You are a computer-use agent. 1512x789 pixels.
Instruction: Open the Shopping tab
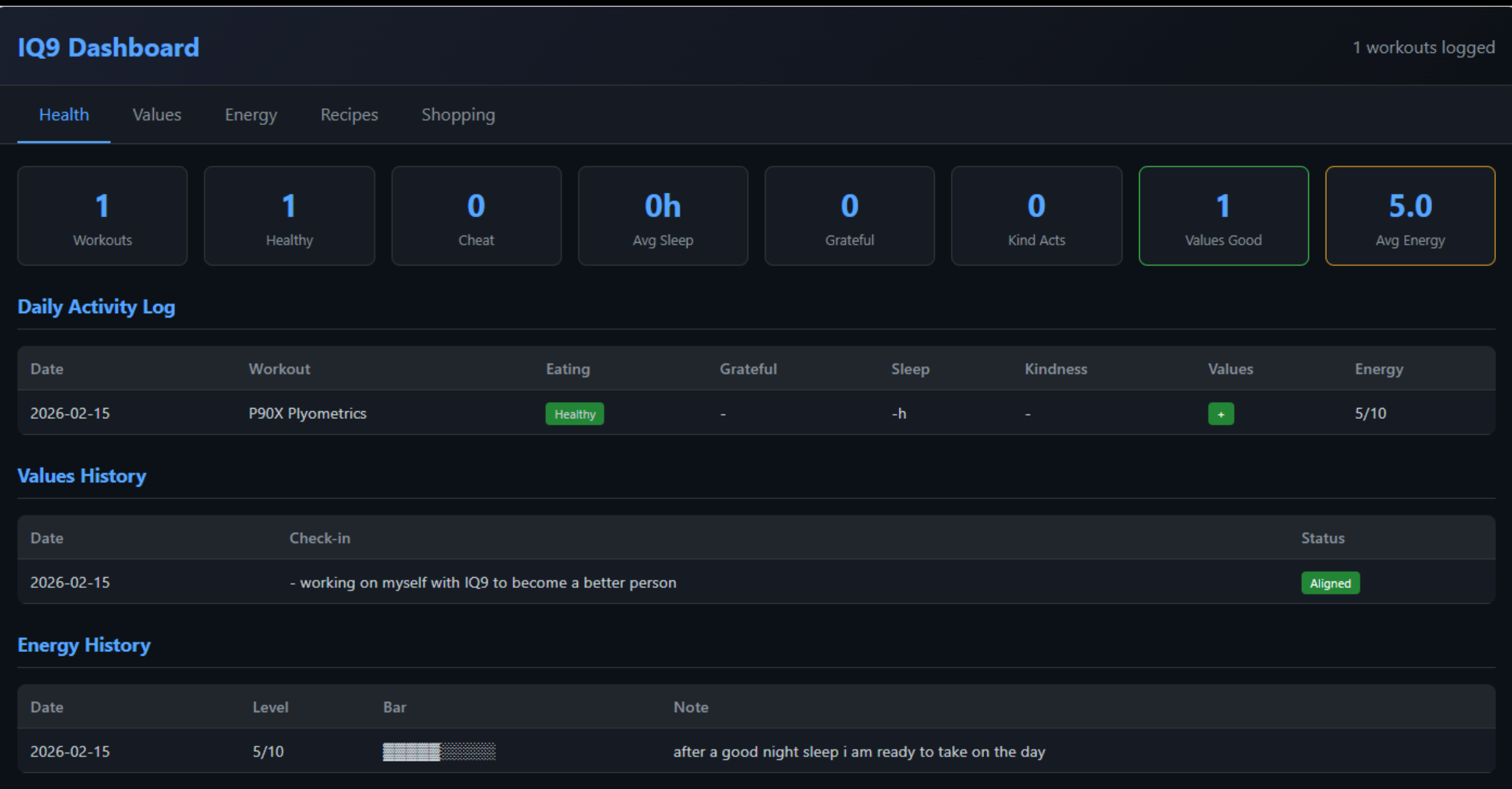point(458,115)
